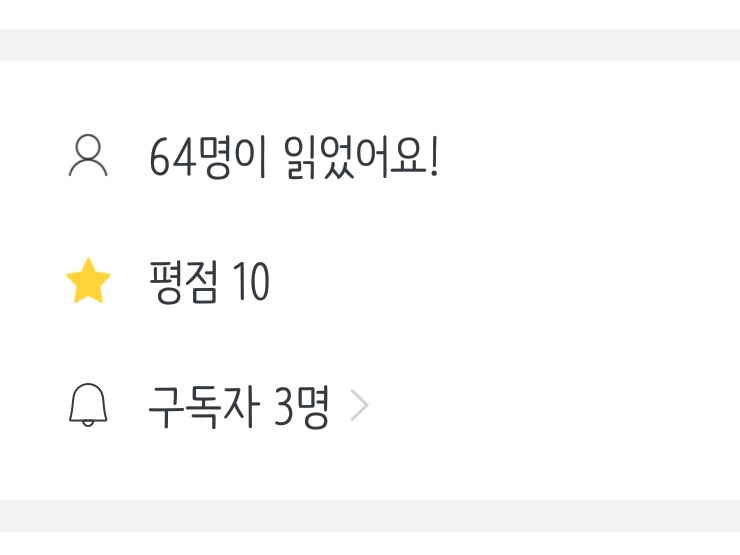
Task: Click the number 64 in reader count
Action: point(172,158)
